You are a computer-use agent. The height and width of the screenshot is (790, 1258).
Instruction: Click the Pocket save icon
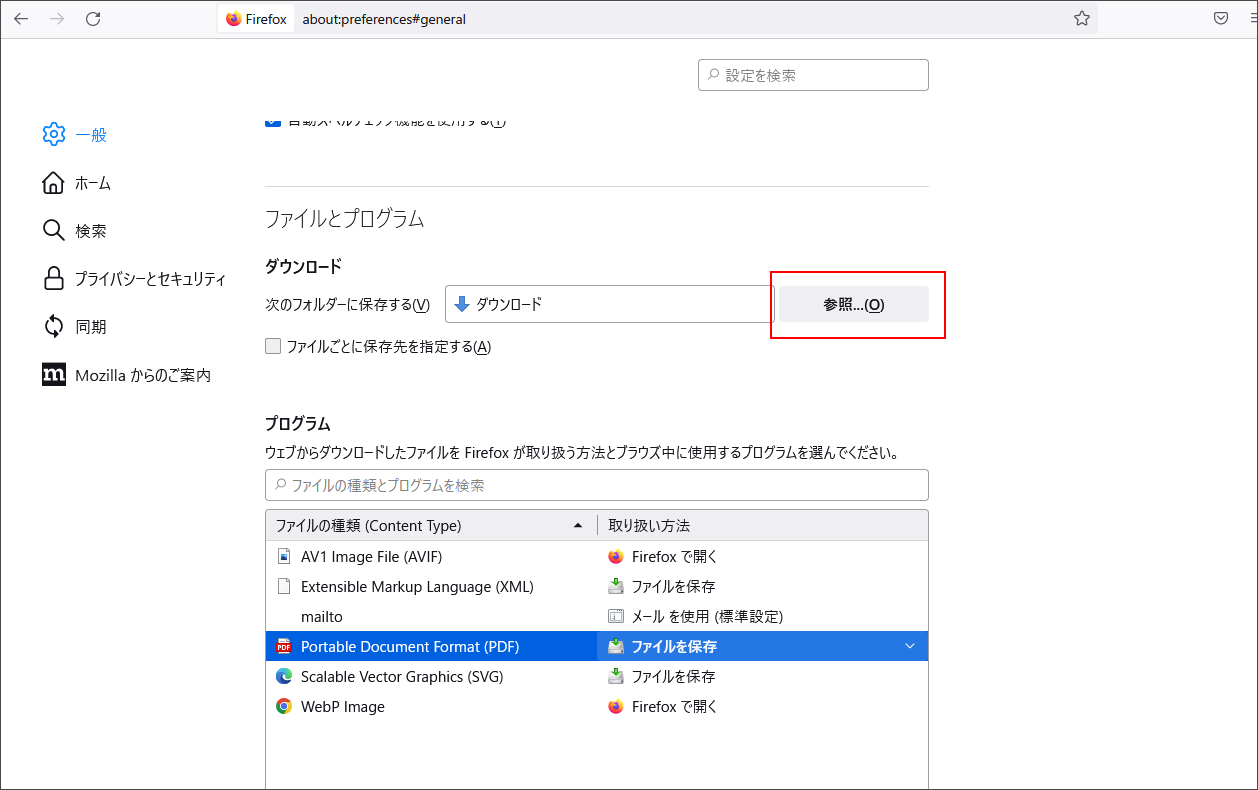[x=1221, y=18]
